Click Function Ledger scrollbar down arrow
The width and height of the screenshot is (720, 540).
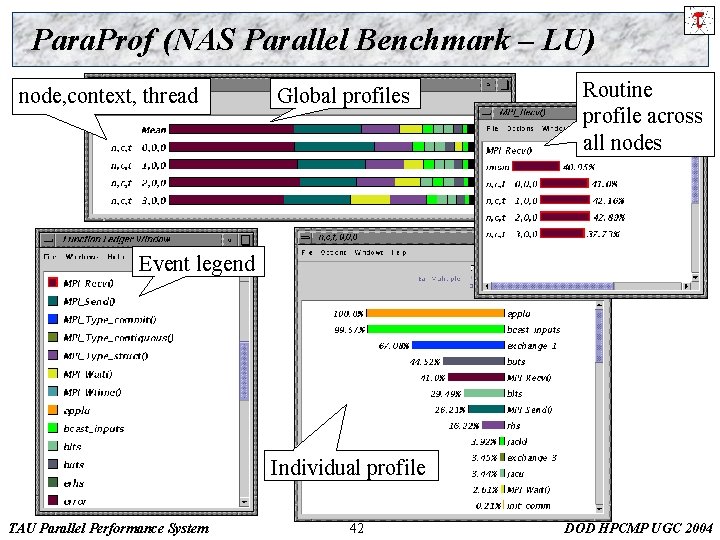point(244,502)
